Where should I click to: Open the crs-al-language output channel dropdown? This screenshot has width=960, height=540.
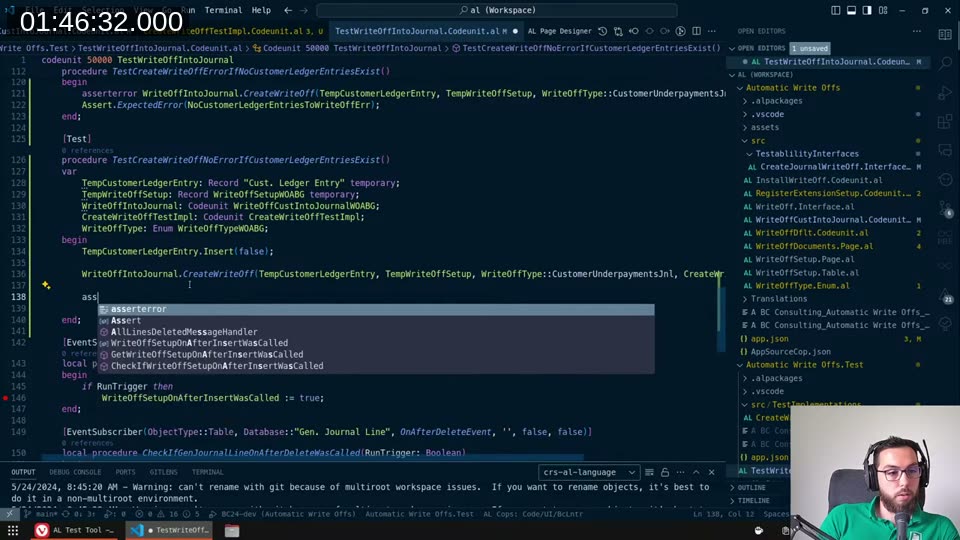point(588,472)
